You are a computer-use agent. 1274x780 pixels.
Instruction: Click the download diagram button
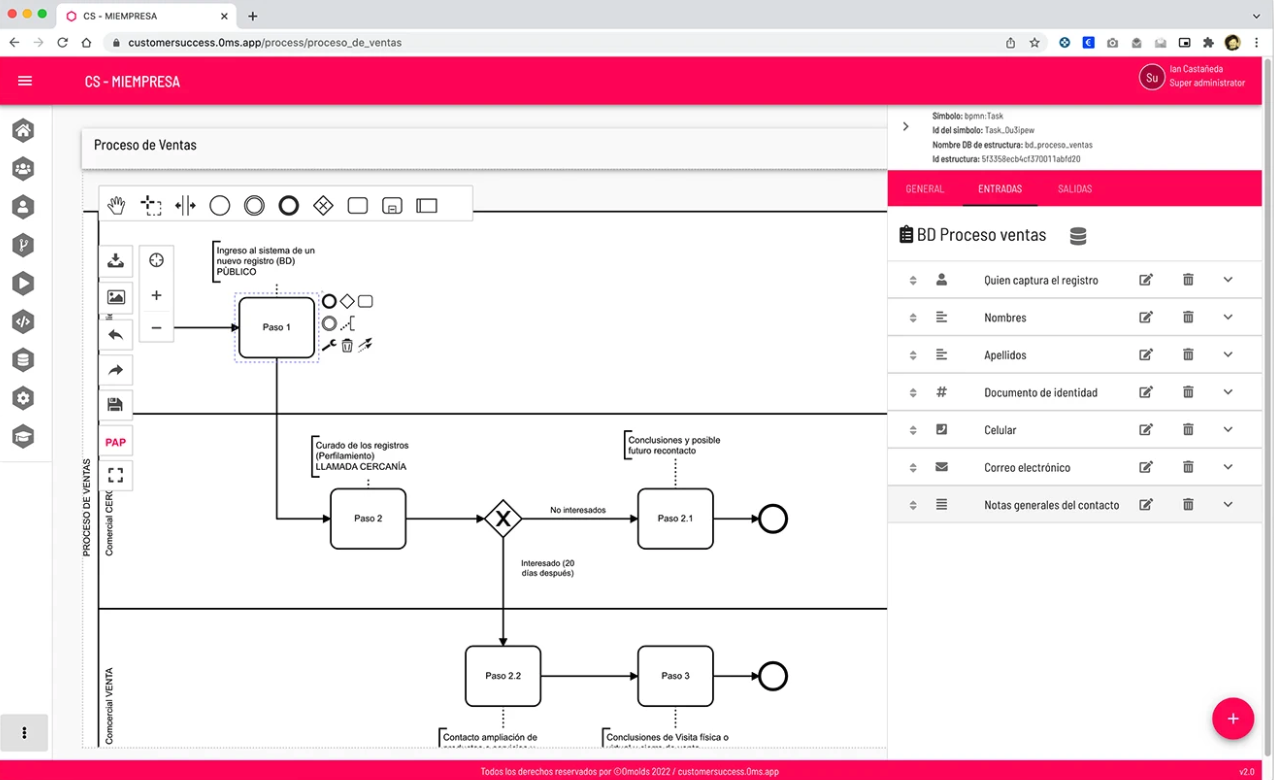116,261
